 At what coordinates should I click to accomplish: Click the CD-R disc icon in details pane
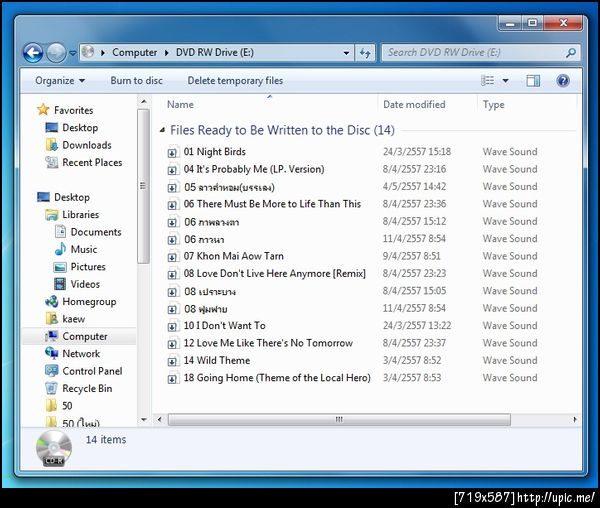coord(54,448)
